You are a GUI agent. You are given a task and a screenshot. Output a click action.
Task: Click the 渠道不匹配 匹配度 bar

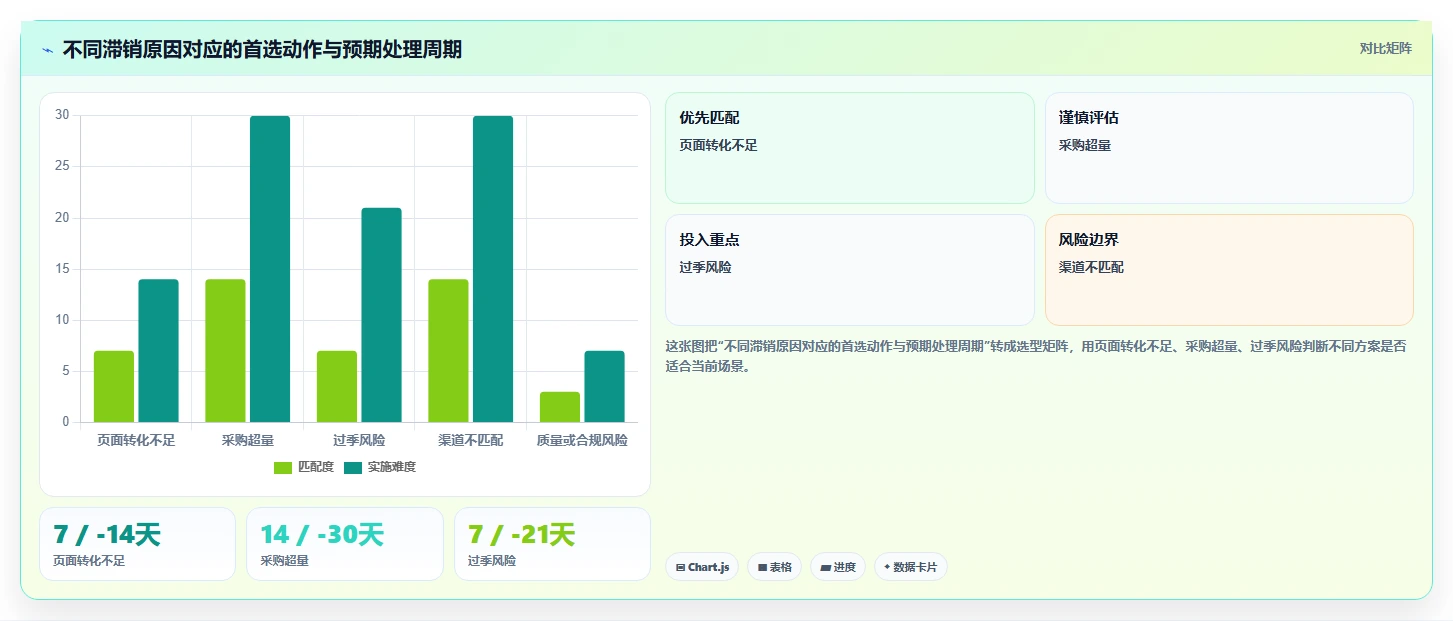coord(448,350)
